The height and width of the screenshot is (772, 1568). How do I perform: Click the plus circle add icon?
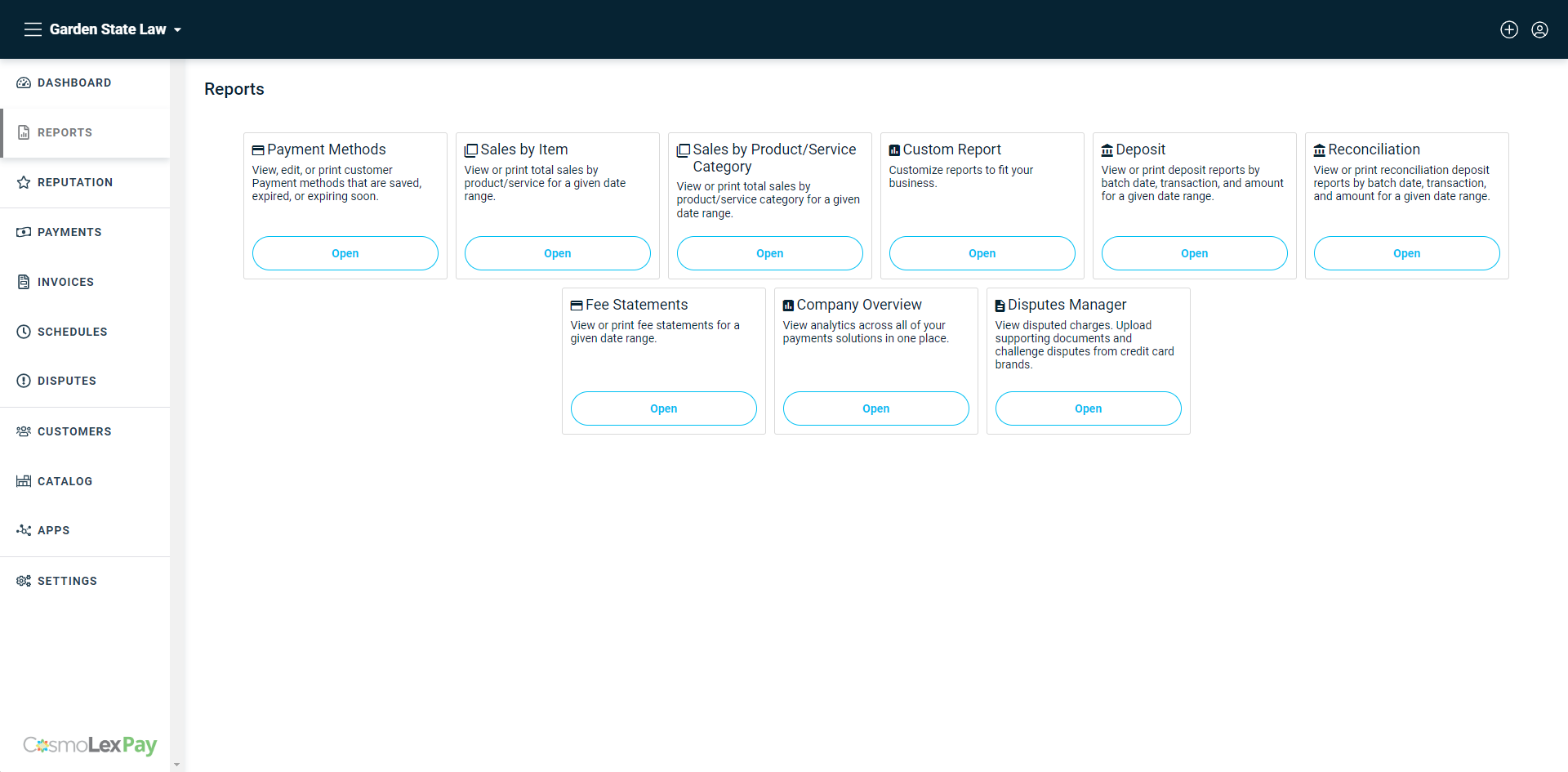(x=1509, y=29)
